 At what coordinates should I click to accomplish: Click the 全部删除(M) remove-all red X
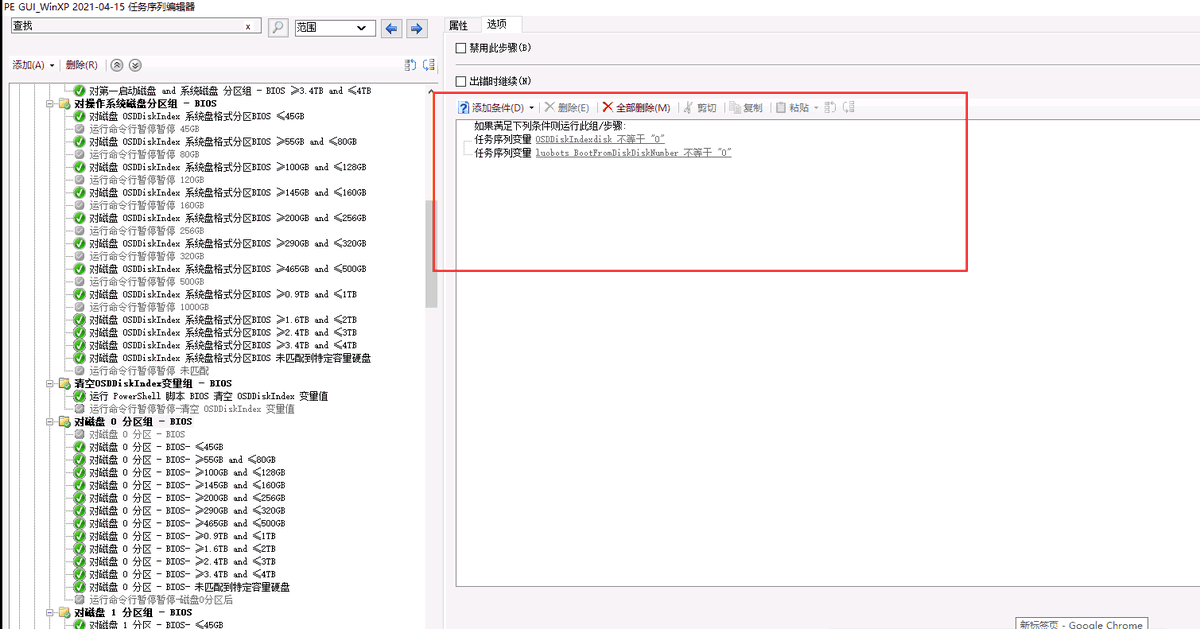636,107
